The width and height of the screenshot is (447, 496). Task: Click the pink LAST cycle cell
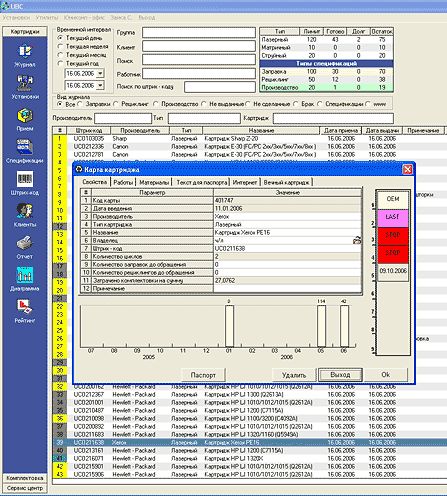pyautogui.click(x=393, y=217)
